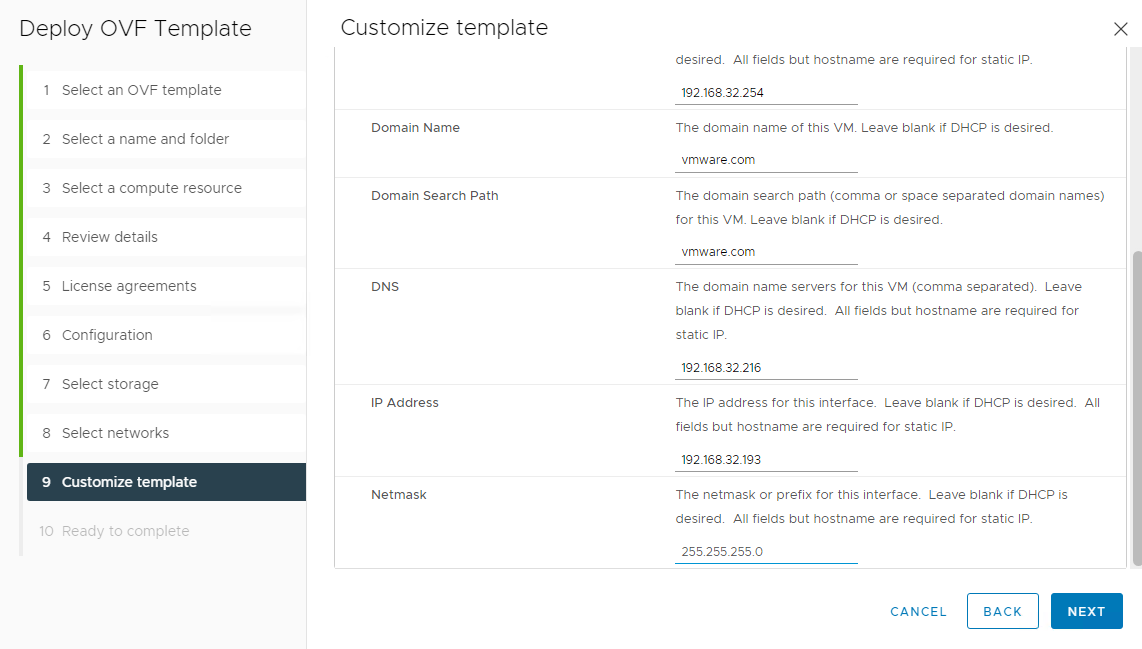Go back to the Configuration step
1142x649 pixels.
104,334
